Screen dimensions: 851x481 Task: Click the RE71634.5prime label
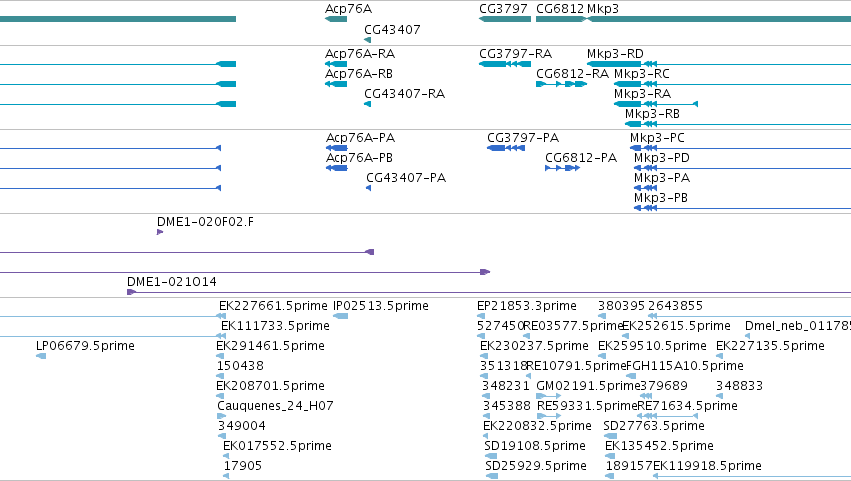pos(687,406)
